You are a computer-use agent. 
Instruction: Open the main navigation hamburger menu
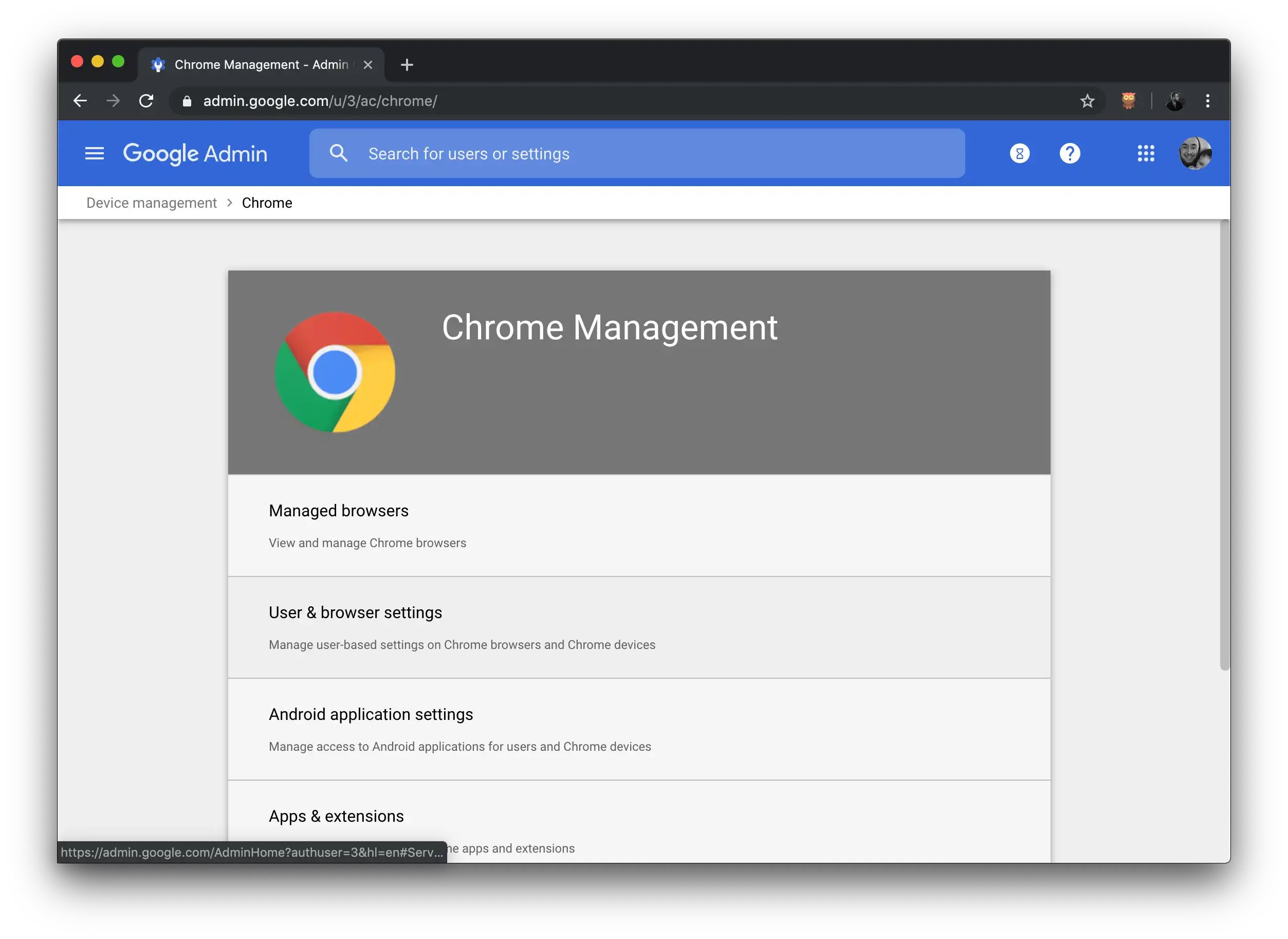95,153
